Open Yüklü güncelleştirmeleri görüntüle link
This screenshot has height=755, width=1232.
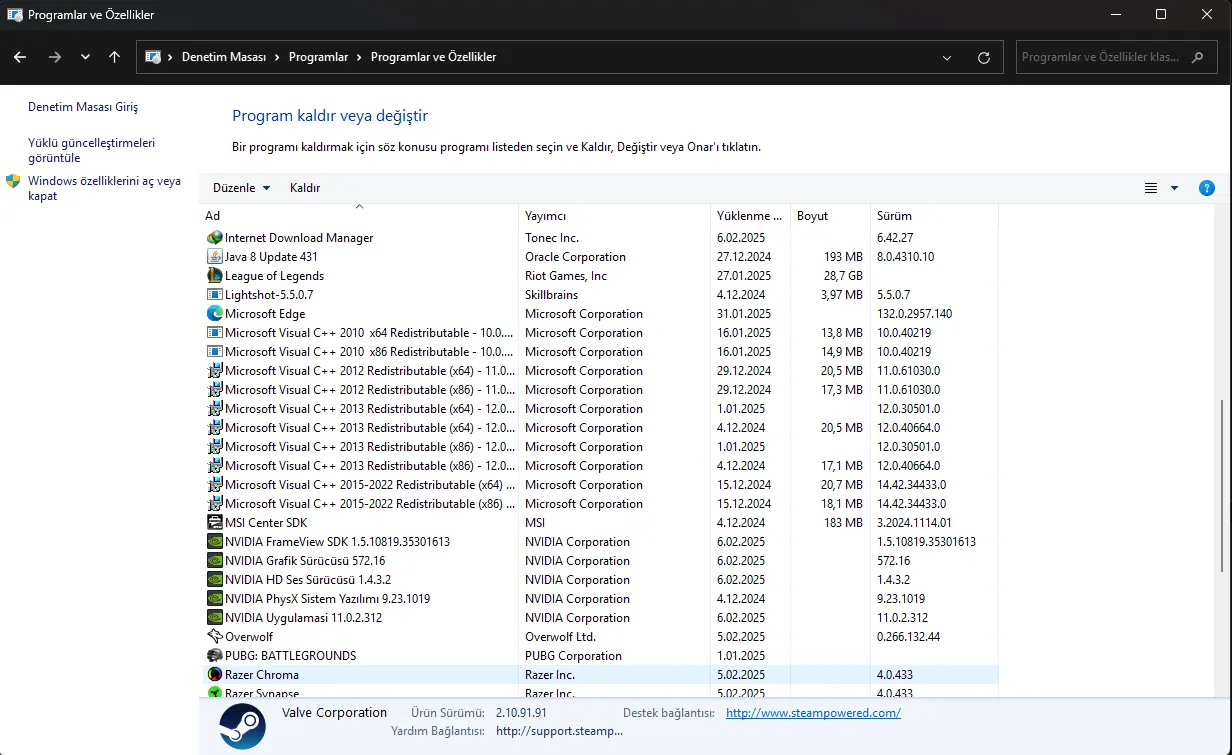click(92, 150)
